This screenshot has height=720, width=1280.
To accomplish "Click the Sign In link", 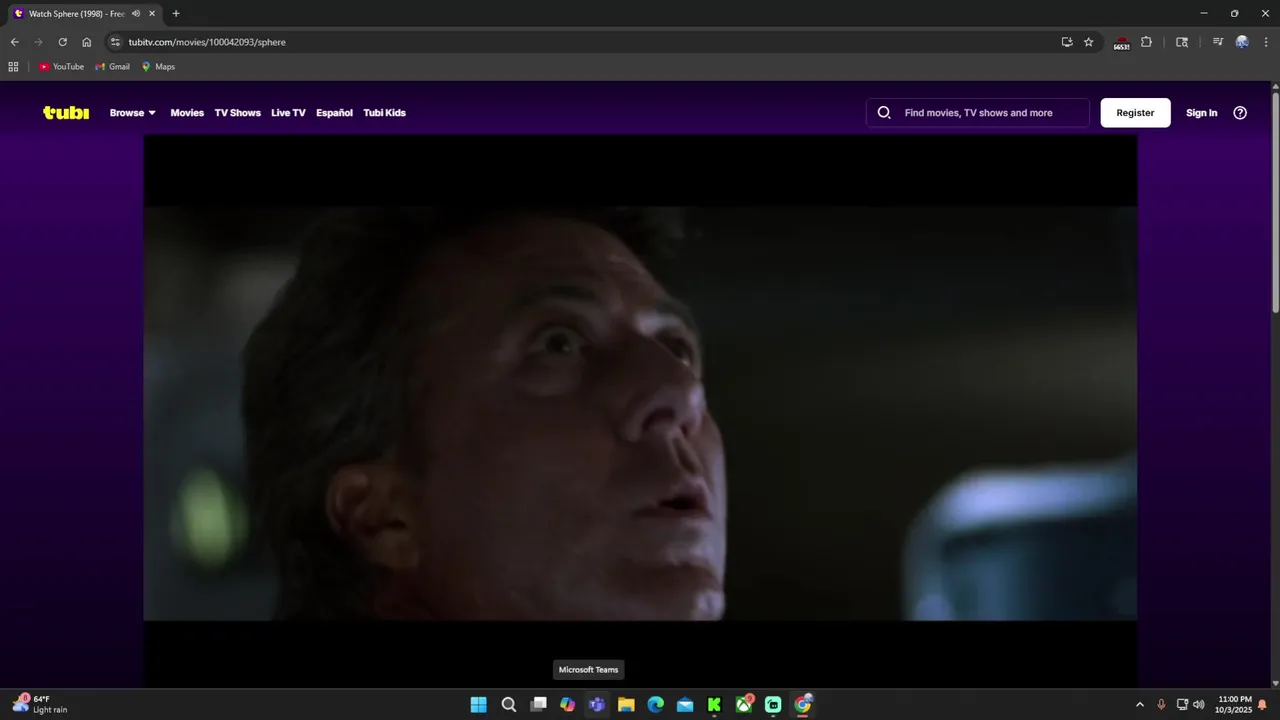I will 1201,113.
